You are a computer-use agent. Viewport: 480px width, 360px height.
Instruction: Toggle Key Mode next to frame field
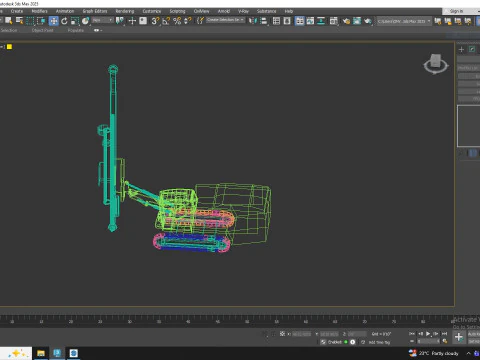tap(412, 341)
